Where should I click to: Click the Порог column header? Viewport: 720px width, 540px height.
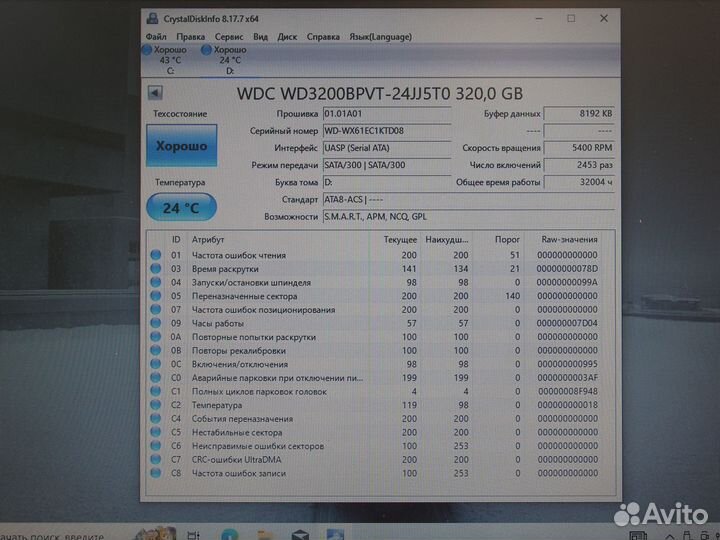[507, 240]
